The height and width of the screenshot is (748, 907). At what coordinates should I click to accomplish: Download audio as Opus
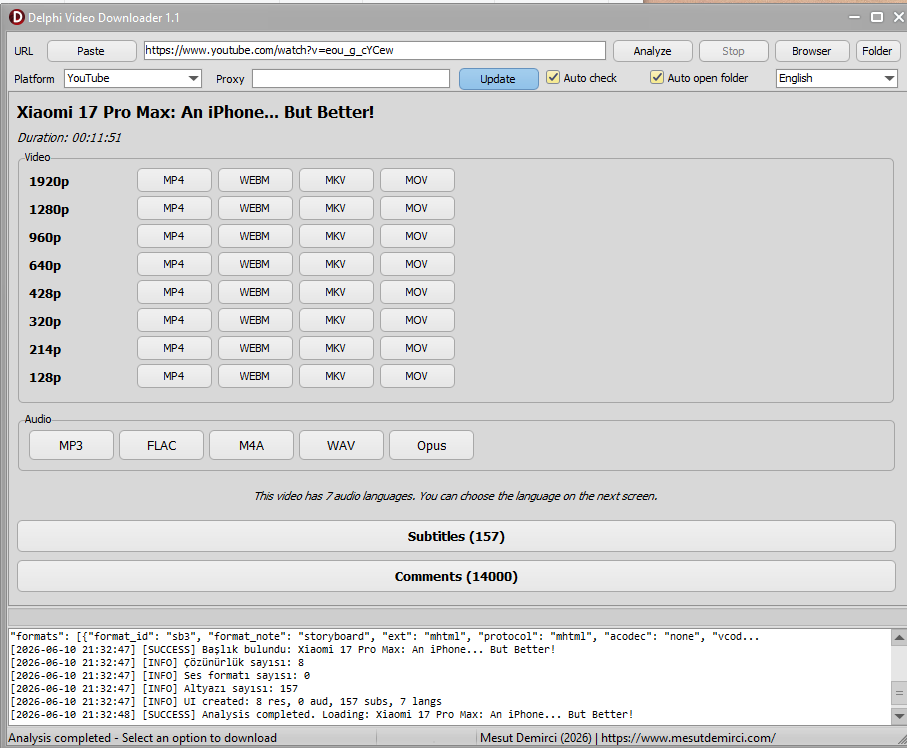432,445
